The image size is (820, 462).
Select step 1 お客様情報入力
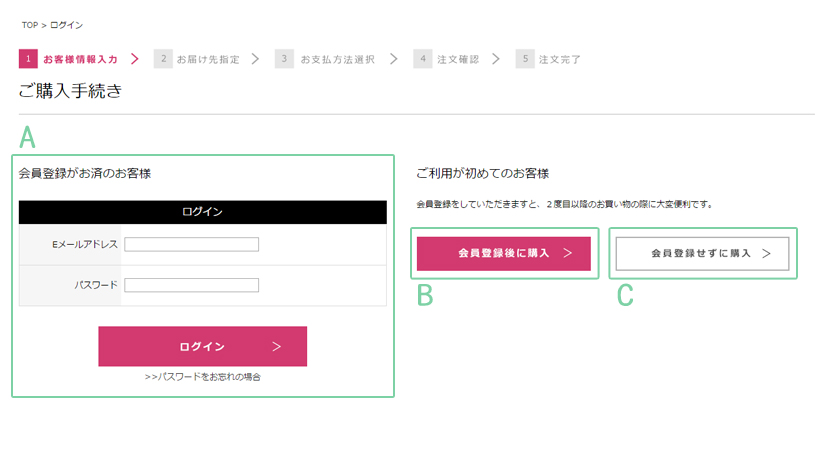click(x=80, y=59)
